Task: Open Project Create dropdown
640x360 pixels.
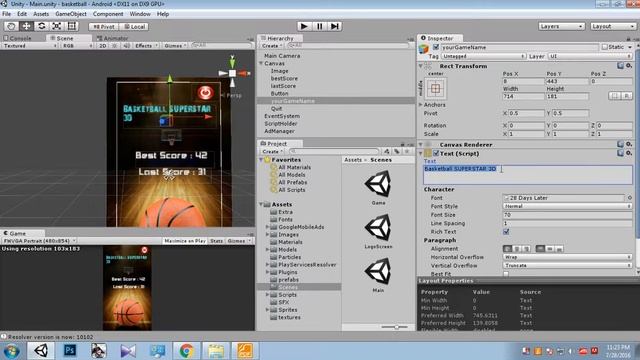Action: 272,151
